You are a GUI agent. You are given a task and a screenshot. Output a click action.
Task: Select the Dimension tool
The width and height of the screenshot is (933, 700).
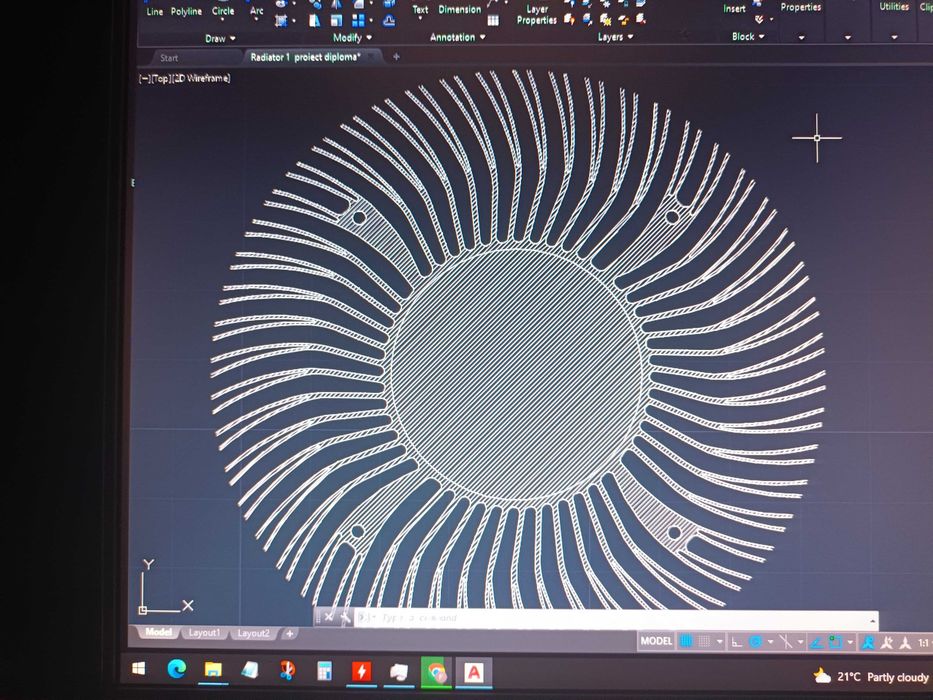(x=459, y=10)
